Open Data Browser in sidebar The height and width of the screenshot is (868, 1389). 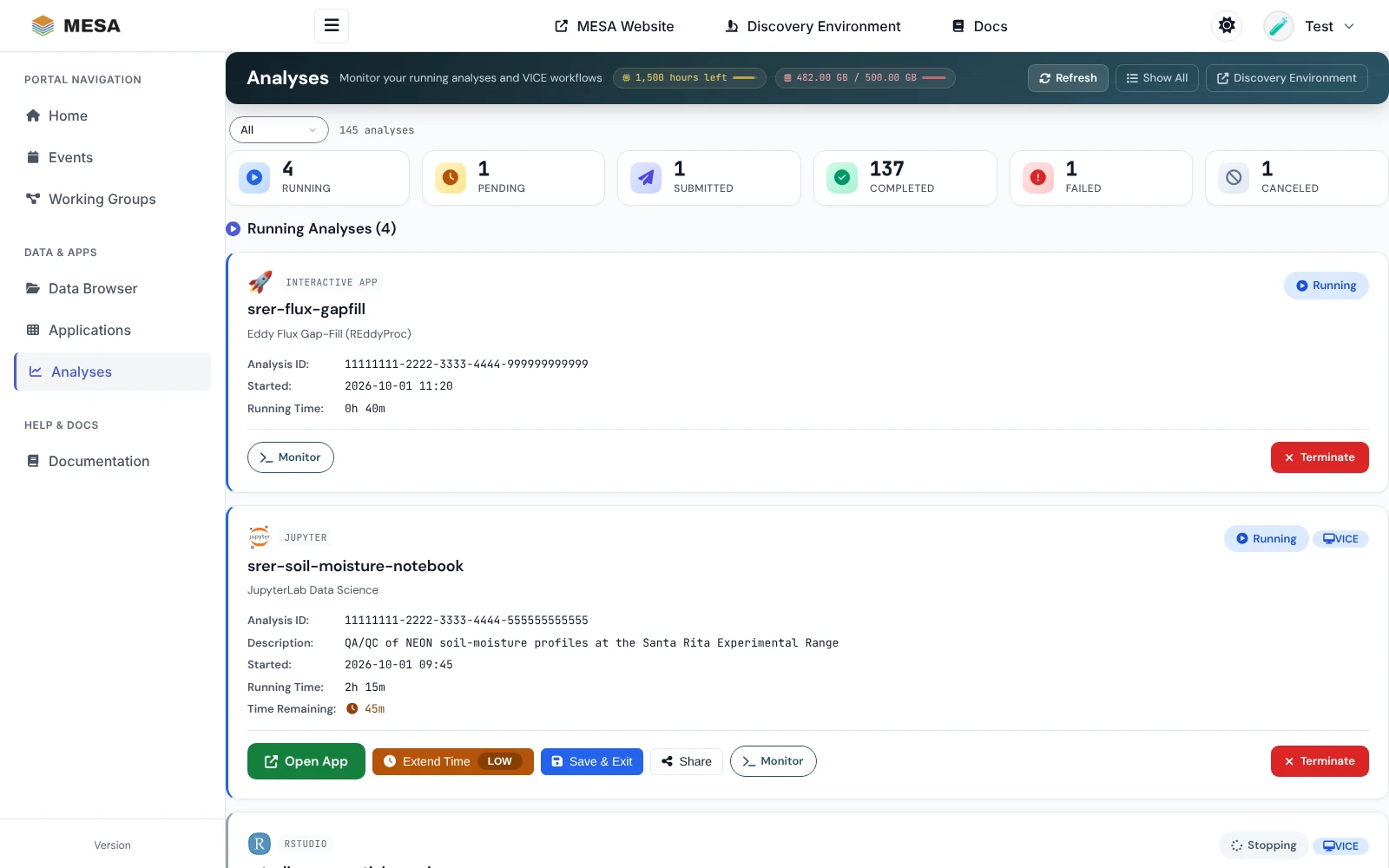point(113,288)
